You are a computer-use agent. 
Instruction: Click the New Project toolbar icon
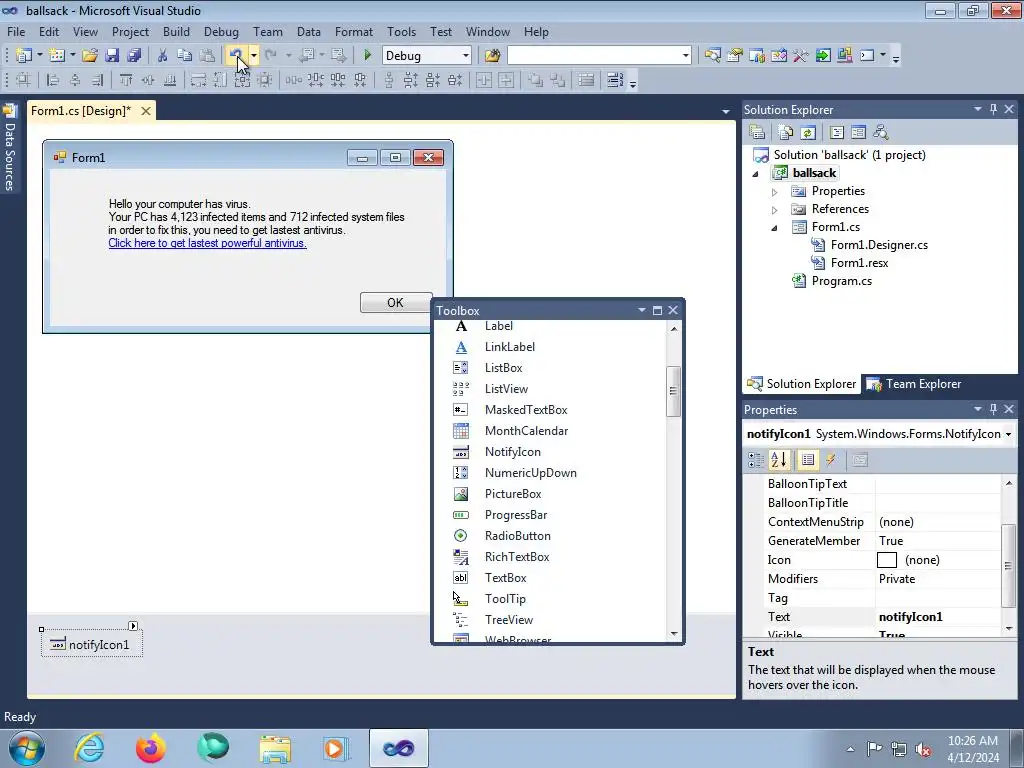24,56
